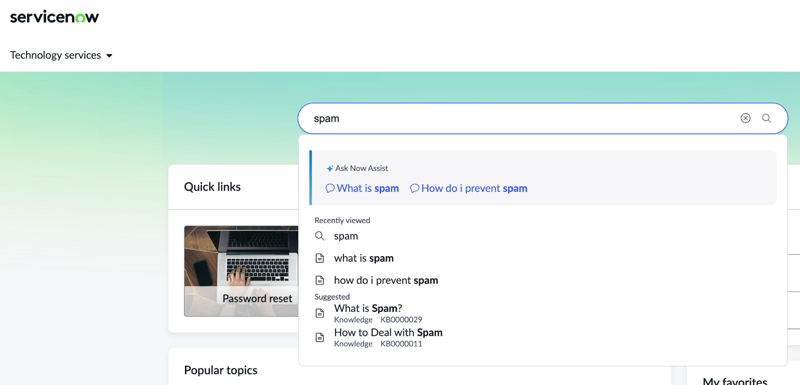Click chat bubble icon before "How do i prevent spam"
Screen dimensions: 800x385
414,188
